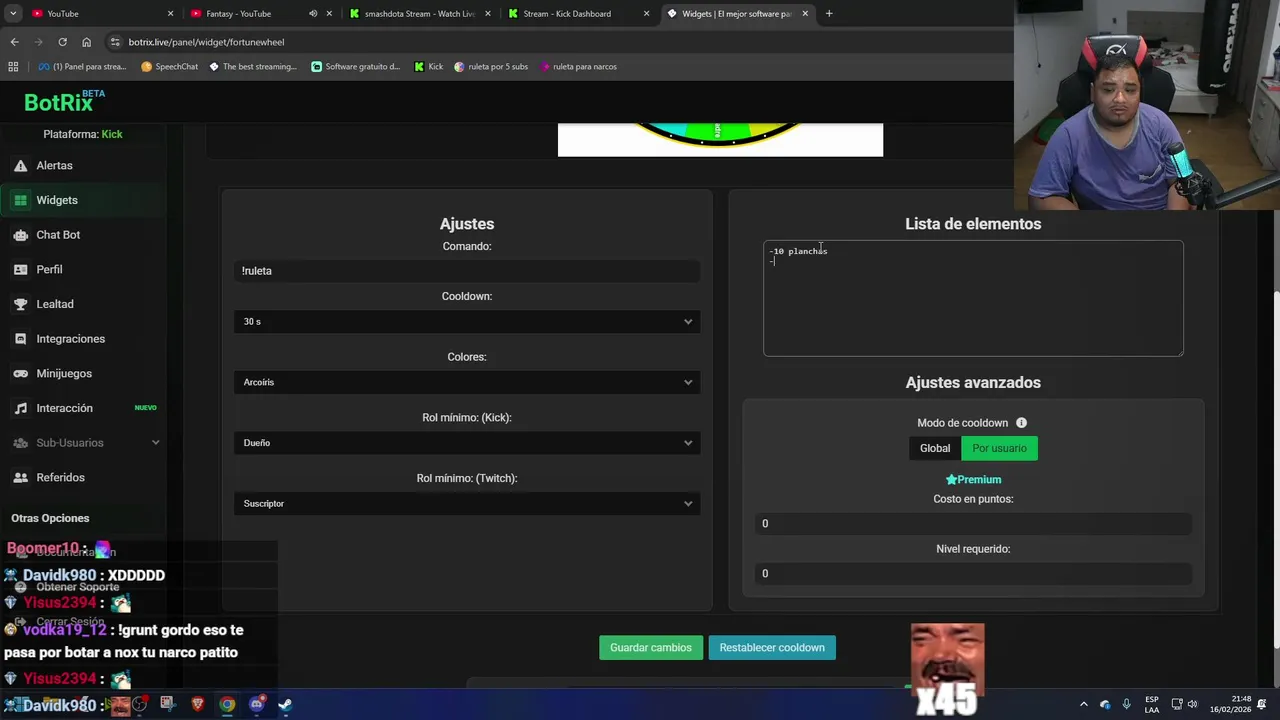
Task: Open Rol mínimo (Twitch) dropdown Suscriptor
Action: [467, 503]
